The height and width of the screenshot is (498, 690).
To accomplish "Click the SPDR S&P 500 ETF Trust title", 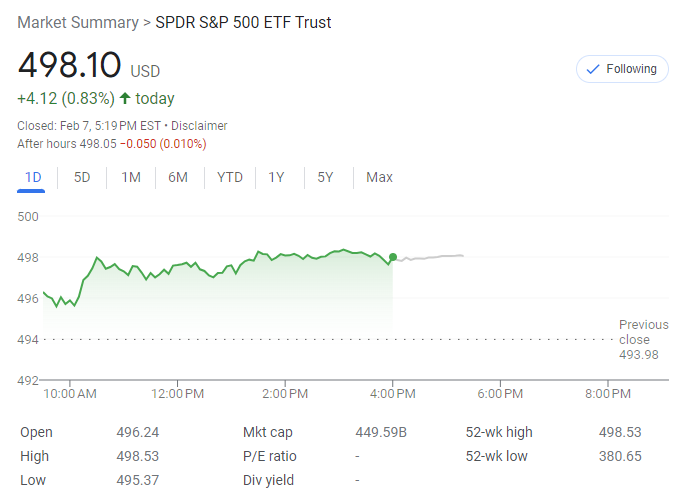I will pyautogui.click(x=257, y=22).
